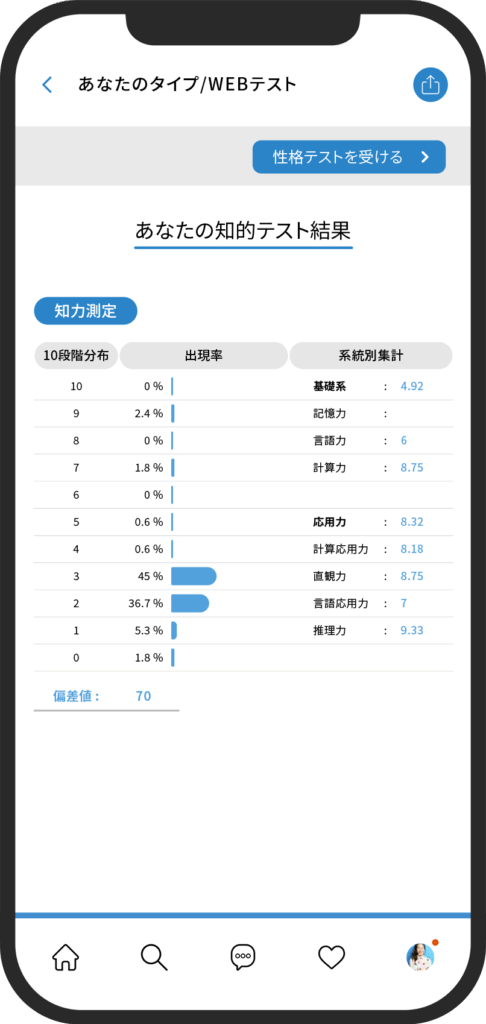Viewport: 486px width, 1024px height.
Task: Open the profile avatar tab
Action: pyautogui.click(x=420, y=957)
